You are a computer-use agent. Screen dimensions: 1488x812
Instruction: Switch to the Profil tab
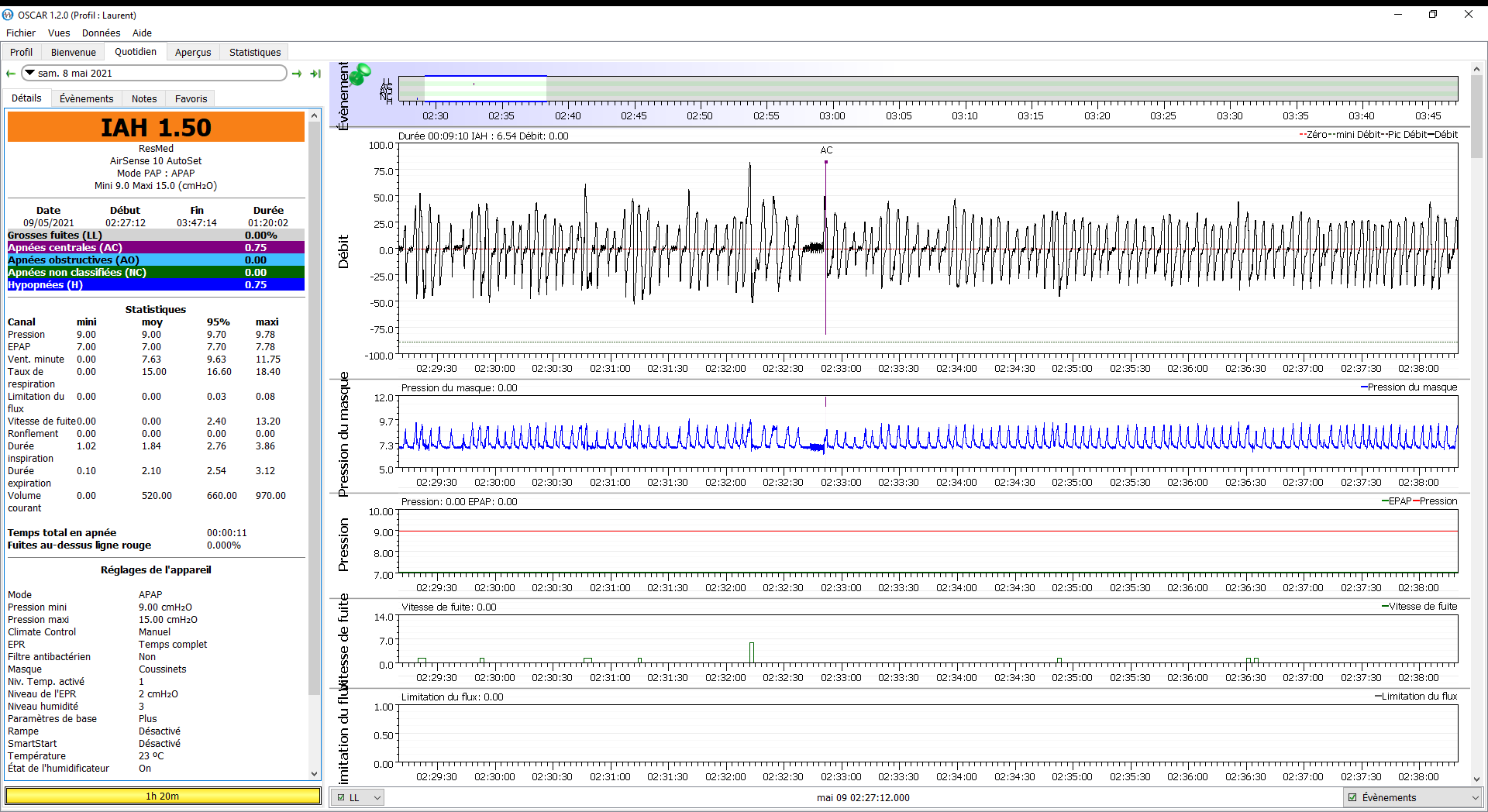[22, 52]
